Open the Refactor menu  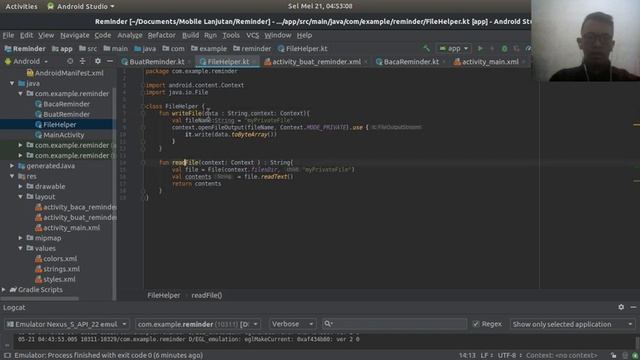pyautogui.click(x=161, y=35)
